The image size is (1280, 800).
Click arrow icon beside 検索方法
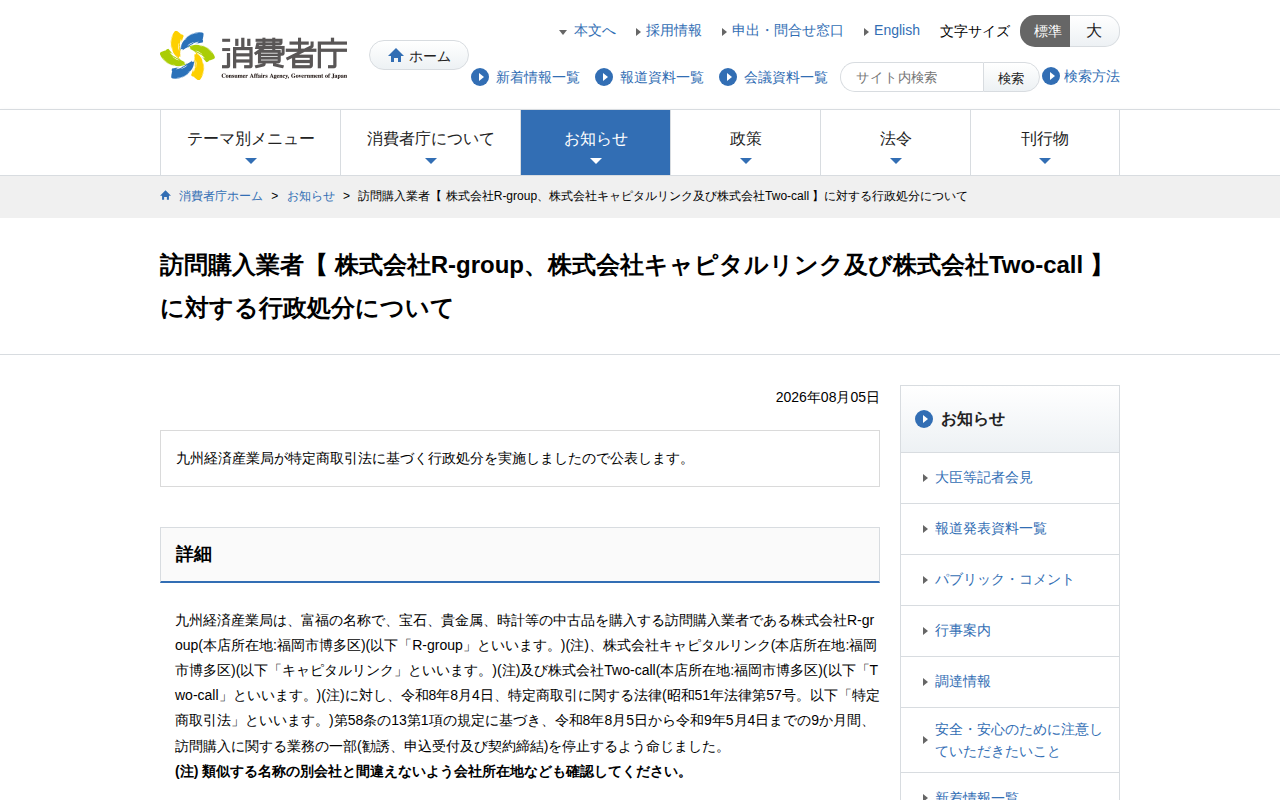coord(1051,76)
